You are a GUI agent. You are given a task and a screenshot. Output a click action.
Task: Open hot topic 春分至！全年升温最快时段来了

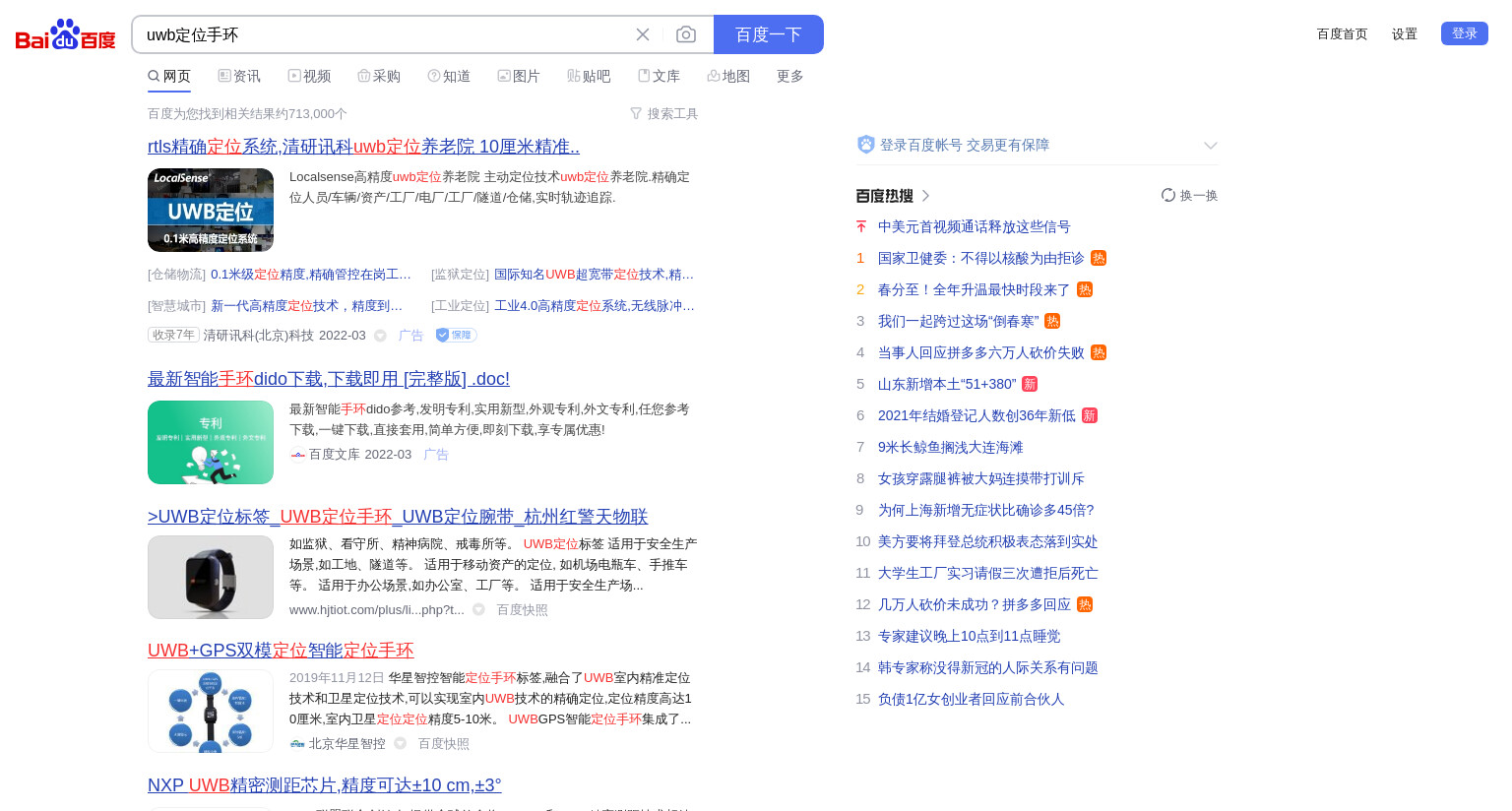[975, 289]
